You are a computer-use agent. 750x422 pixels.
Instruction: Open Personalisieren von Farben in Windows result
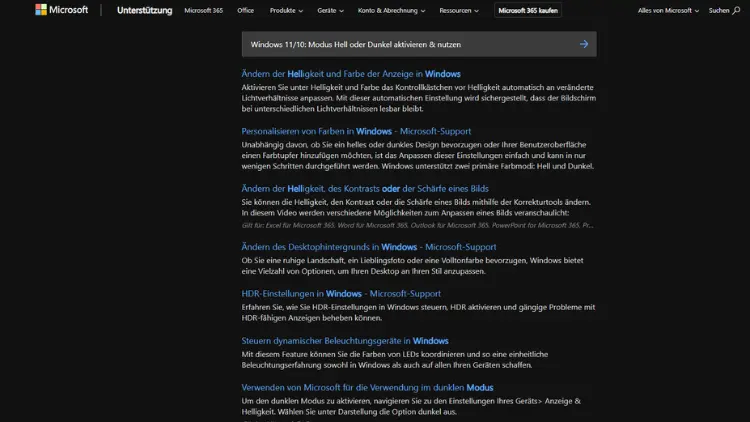pyautogui.click(x=356, y=131)
